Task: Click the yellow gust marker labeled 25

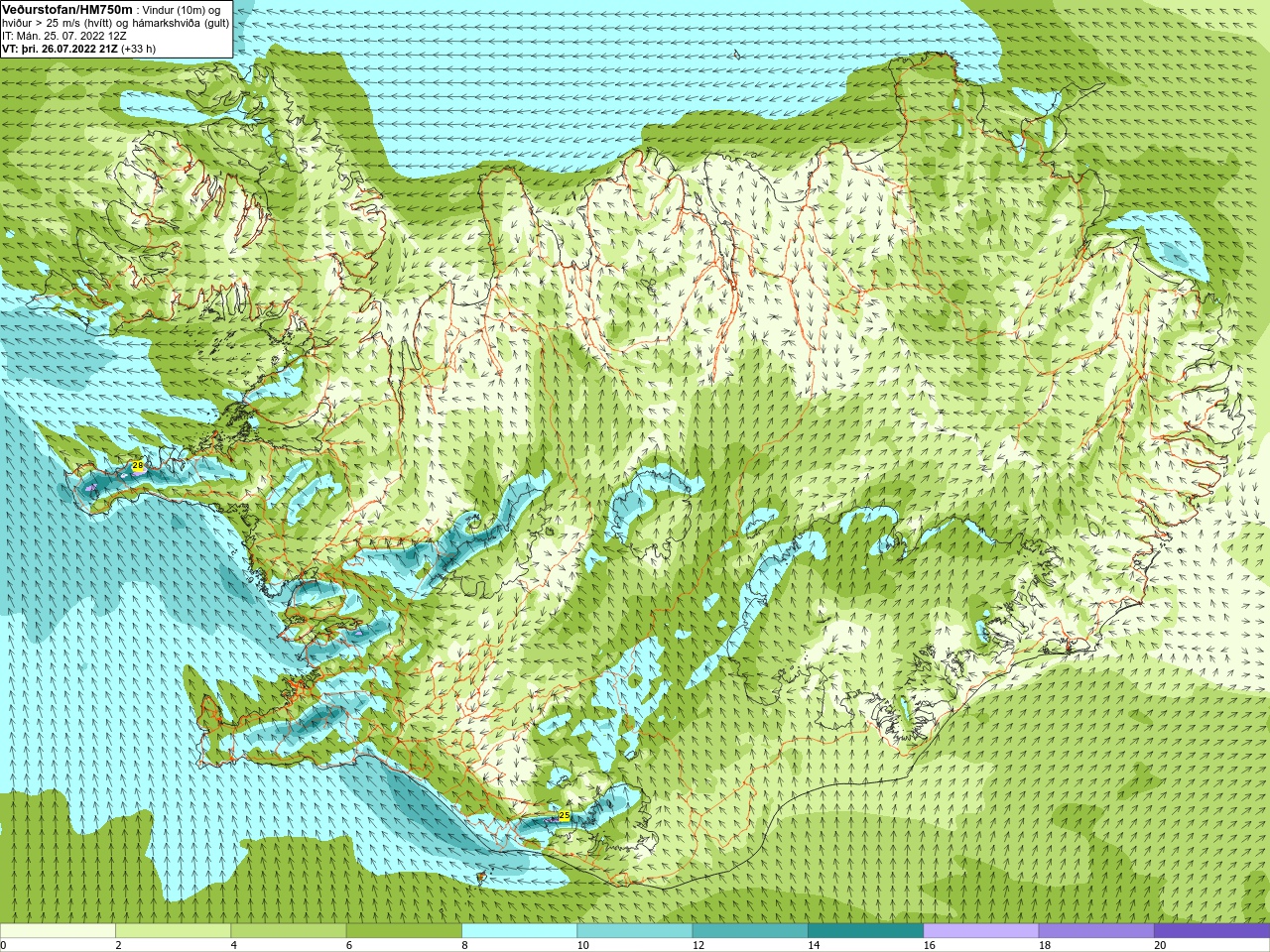Action: 565,815
